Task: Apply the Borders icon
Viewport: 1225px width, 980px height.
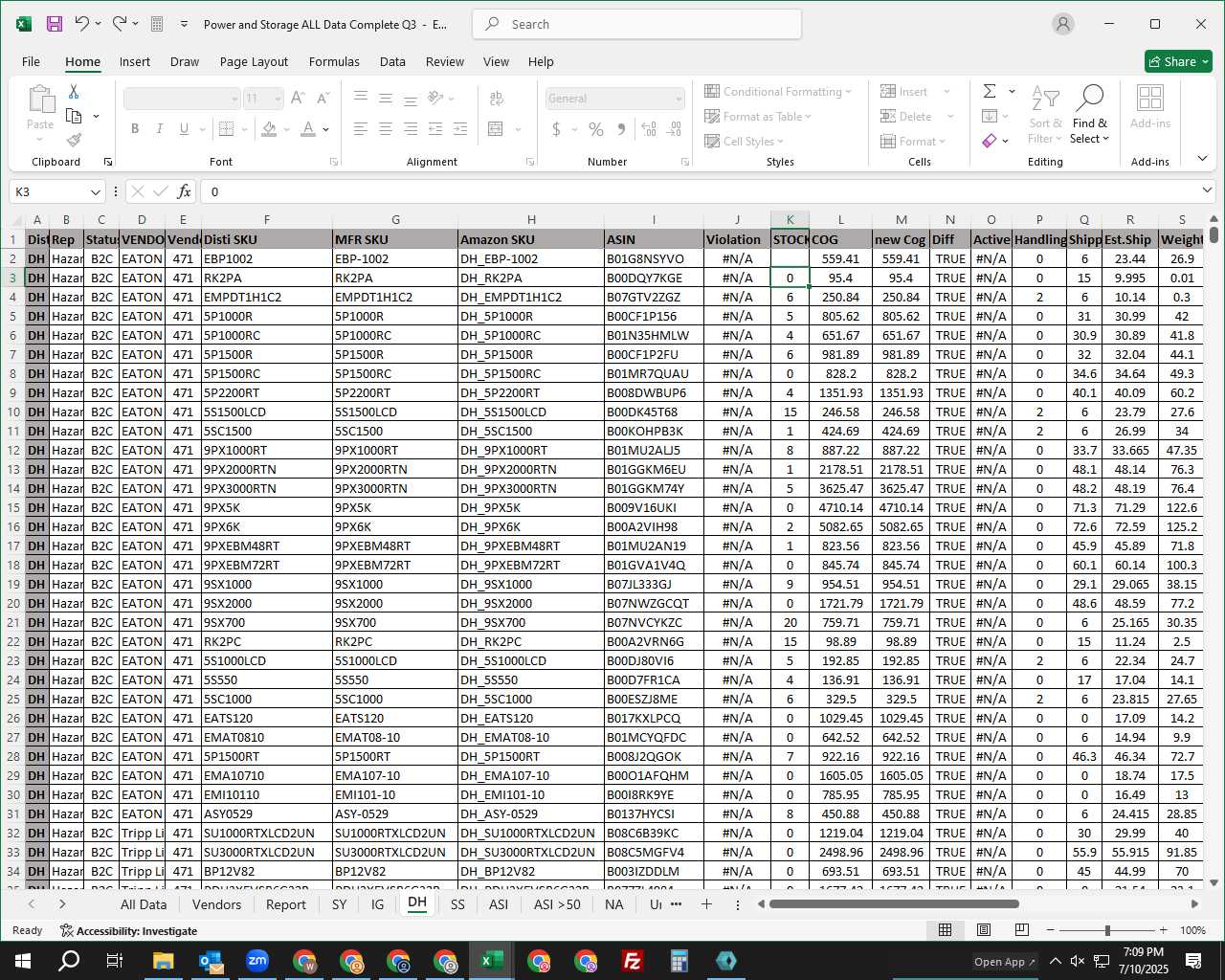Action: 227,128
